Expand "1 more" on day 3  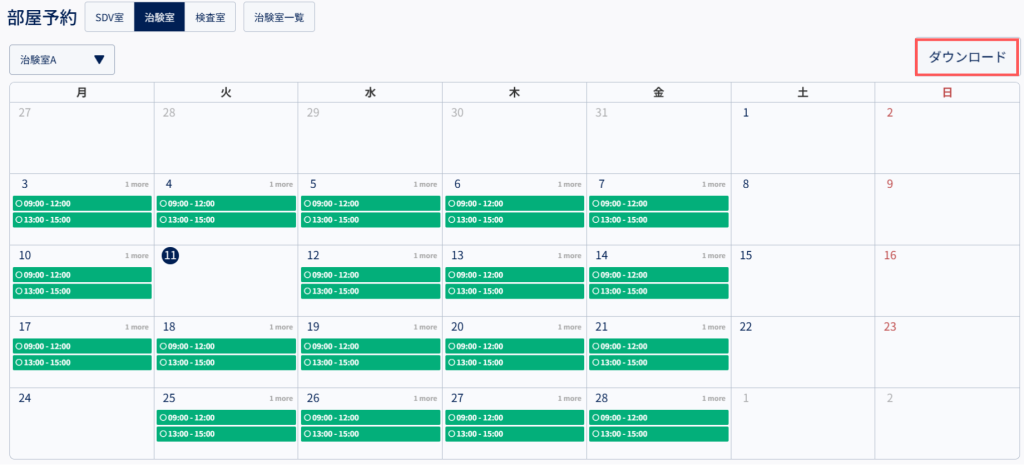coord(137,185)
